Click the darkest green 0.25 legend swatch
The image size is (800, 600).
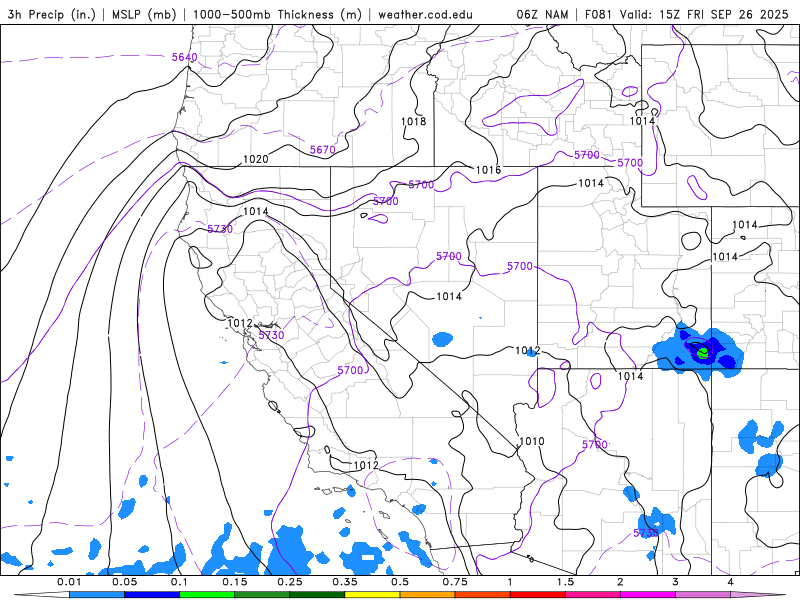click(x=317, y=595)
